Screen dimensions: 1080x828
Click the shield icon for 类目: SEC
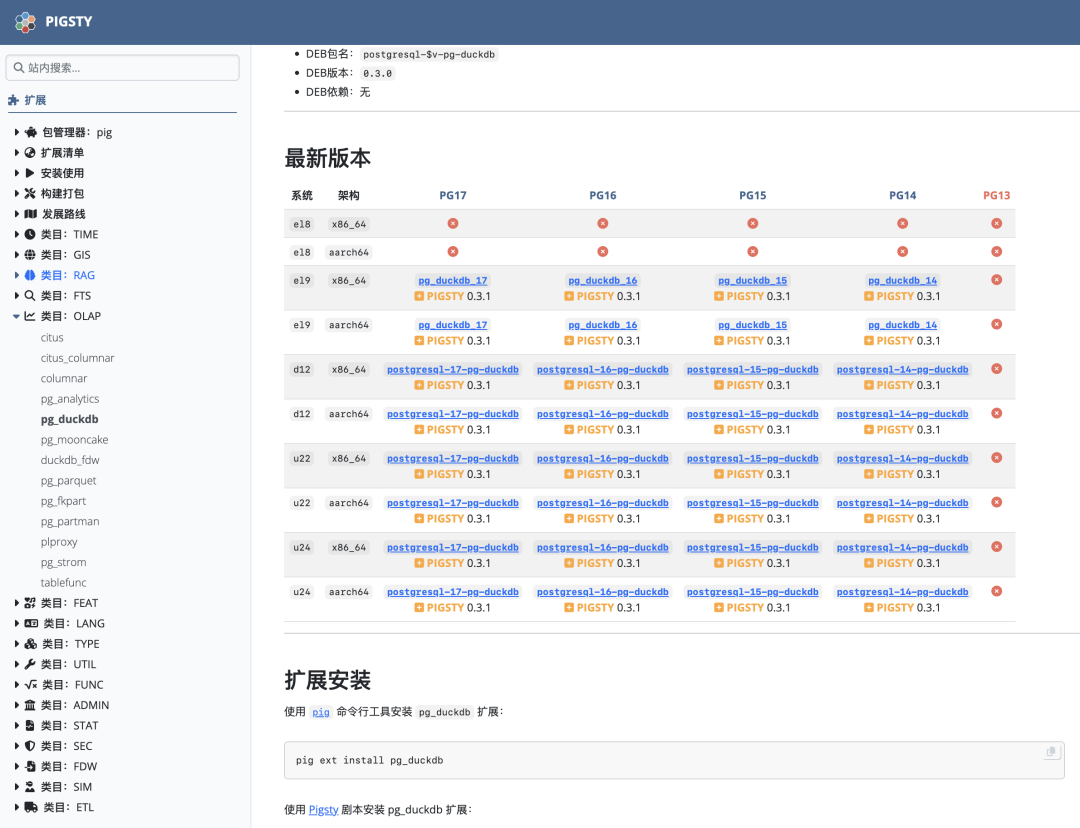[x=30, y=746]
